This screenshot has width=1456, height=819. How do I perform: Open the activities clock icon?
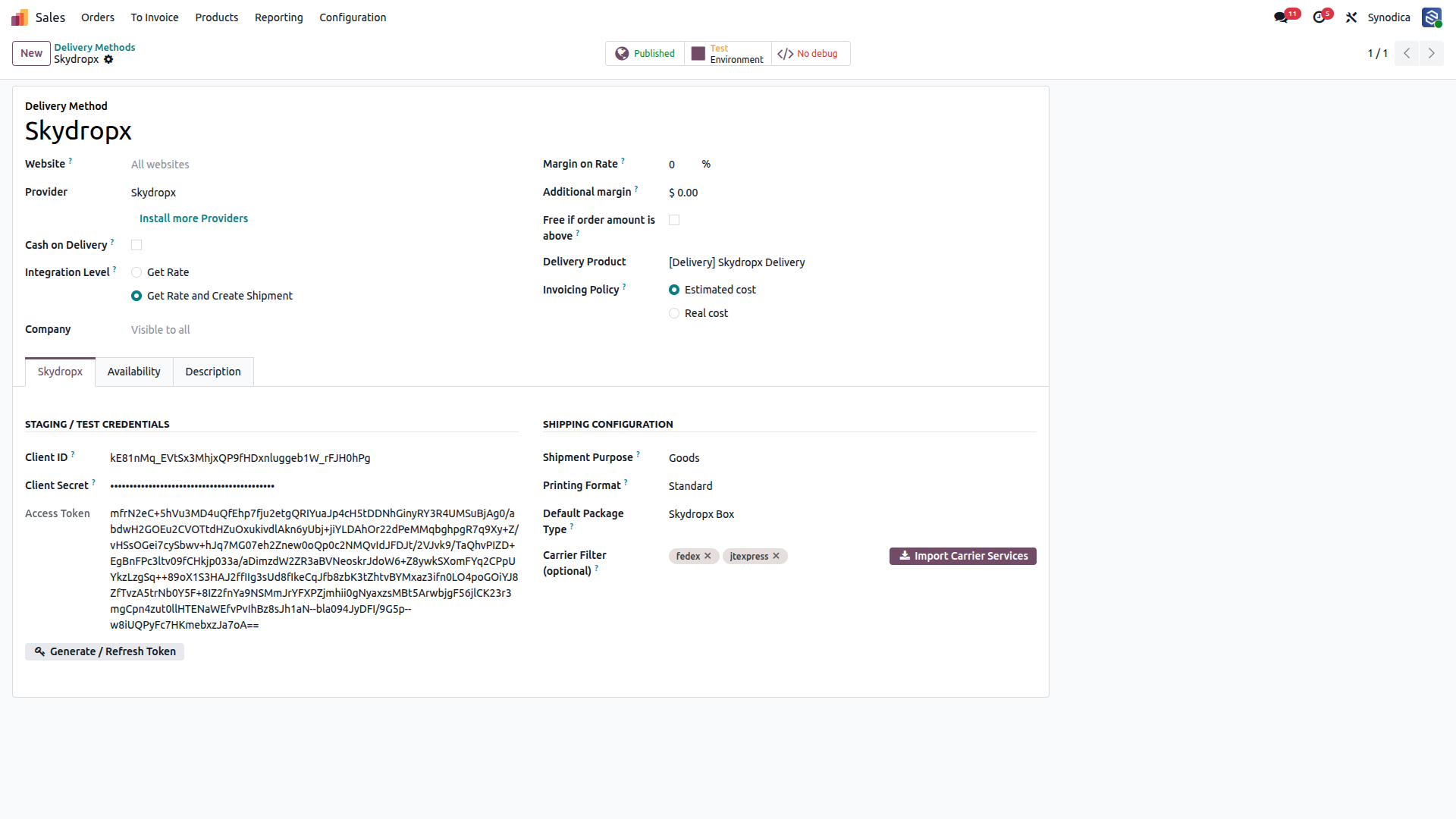[1319, 17]
